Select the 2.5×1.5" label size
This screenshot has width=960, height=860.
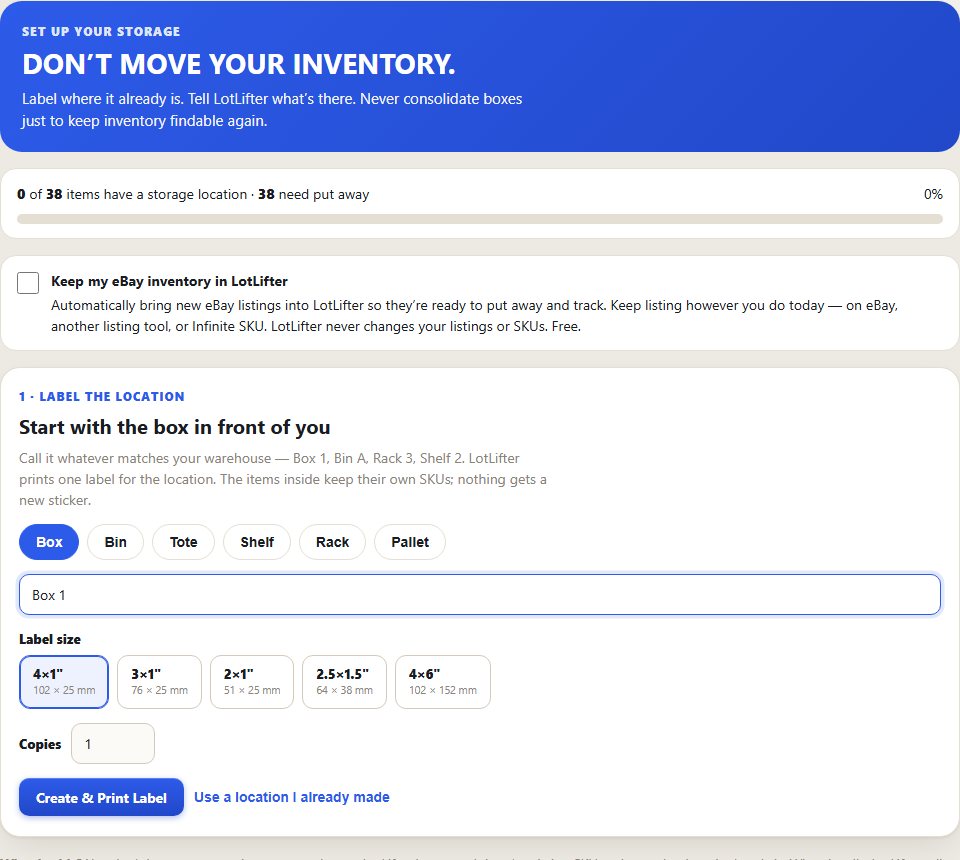tap(344, 682)
